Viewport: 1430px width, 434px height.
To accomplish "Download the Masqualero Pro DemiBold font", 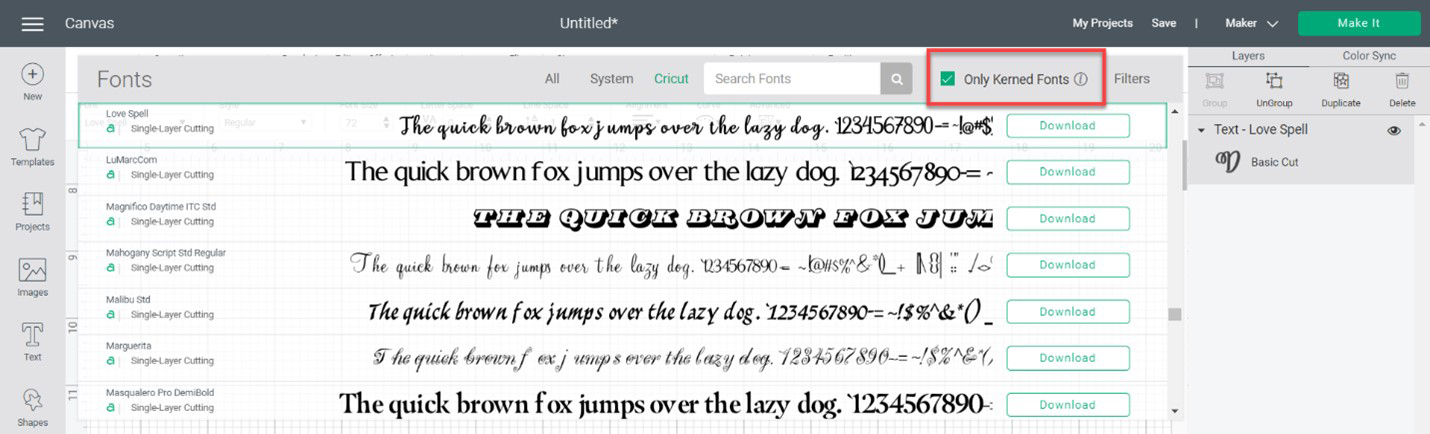I will tap(1068, 405).
